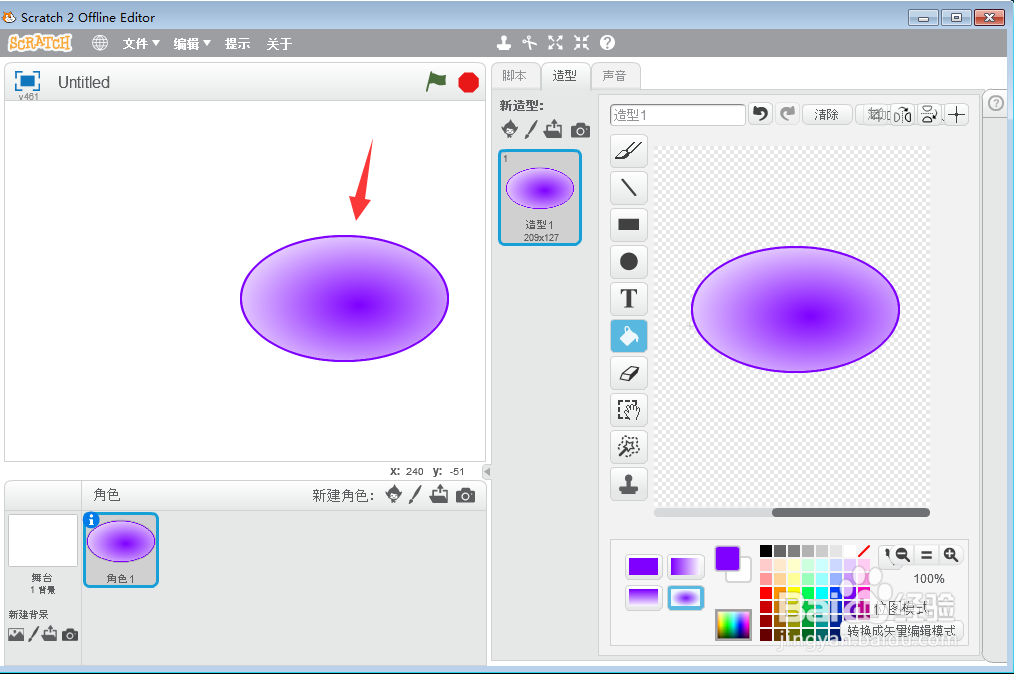Viewport: 1014px width, 674px height.
Task: Switch to the 造型 tab
Action: [x=565, y=76]
